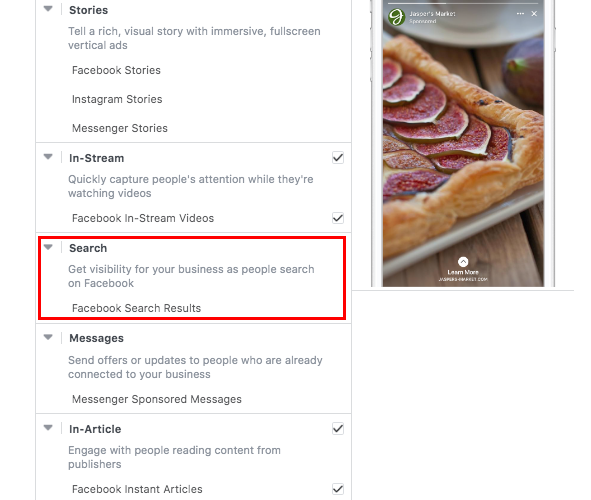The height and width of the screenshot is (500, 591).
Task: Open the three-dot menu on story preview
Action: pos(520,14)
